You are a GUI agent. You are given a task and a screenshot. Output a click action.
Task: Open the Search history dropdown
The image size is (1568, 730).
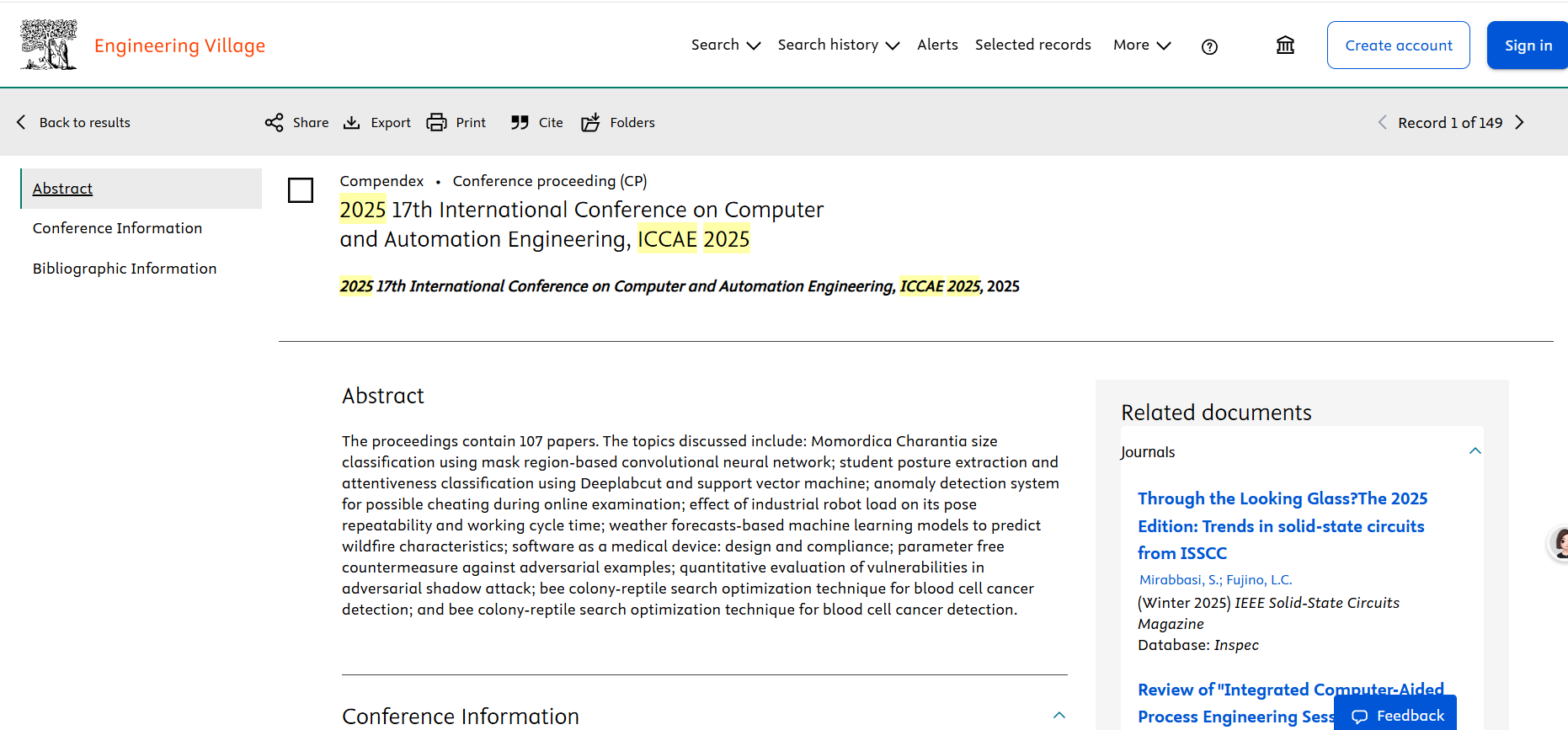(839, 45)
